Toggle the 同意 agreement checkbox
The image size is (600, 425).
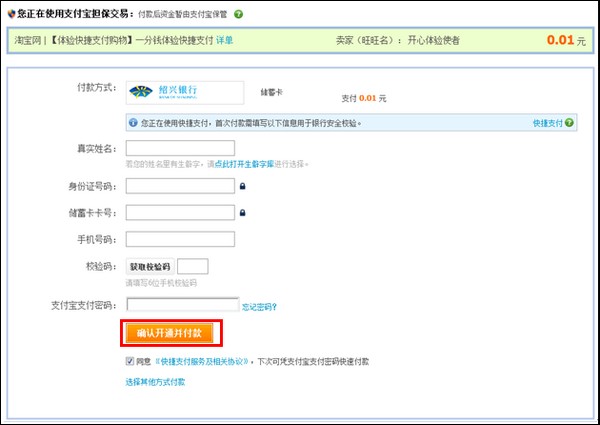(x=130, y=361)
